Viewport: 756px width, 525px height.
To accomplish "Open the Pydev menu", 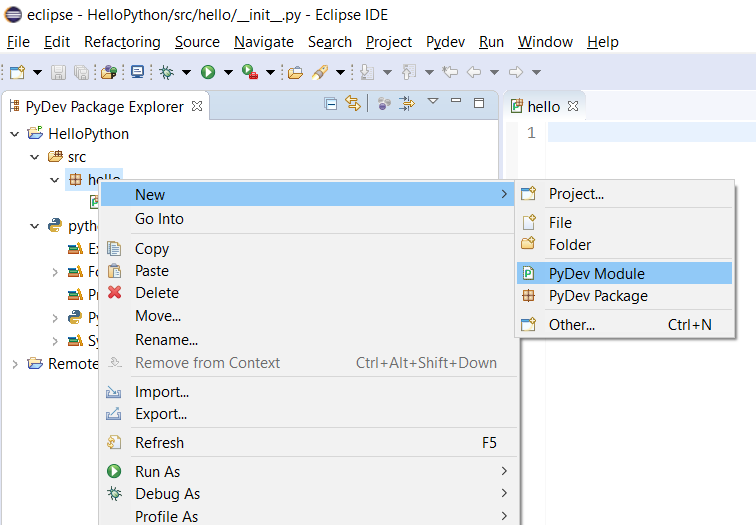I will 446,42.
